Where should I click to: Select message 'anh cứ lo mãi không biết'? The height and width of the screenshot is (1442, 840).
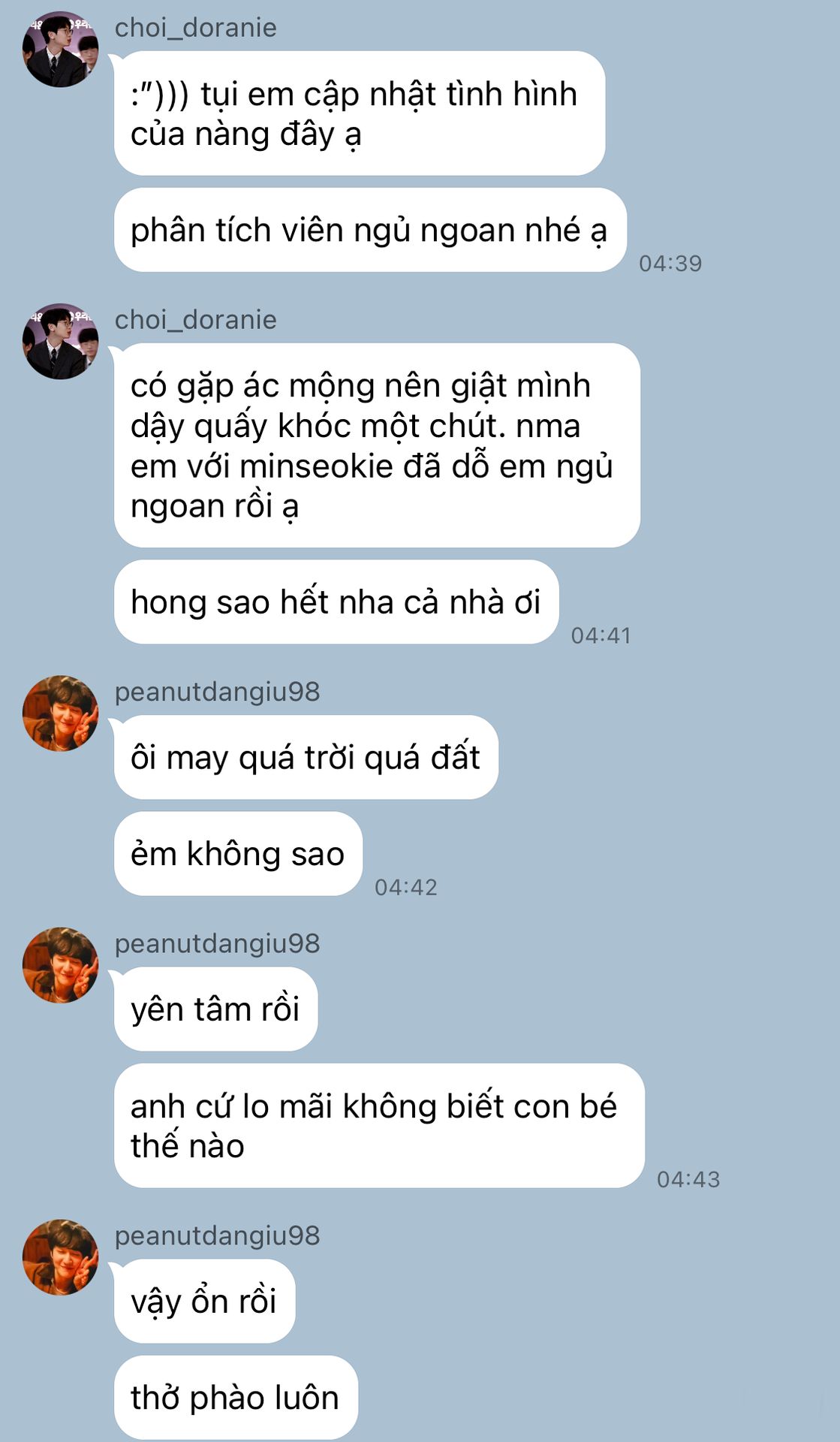[x=379, y=1125]
